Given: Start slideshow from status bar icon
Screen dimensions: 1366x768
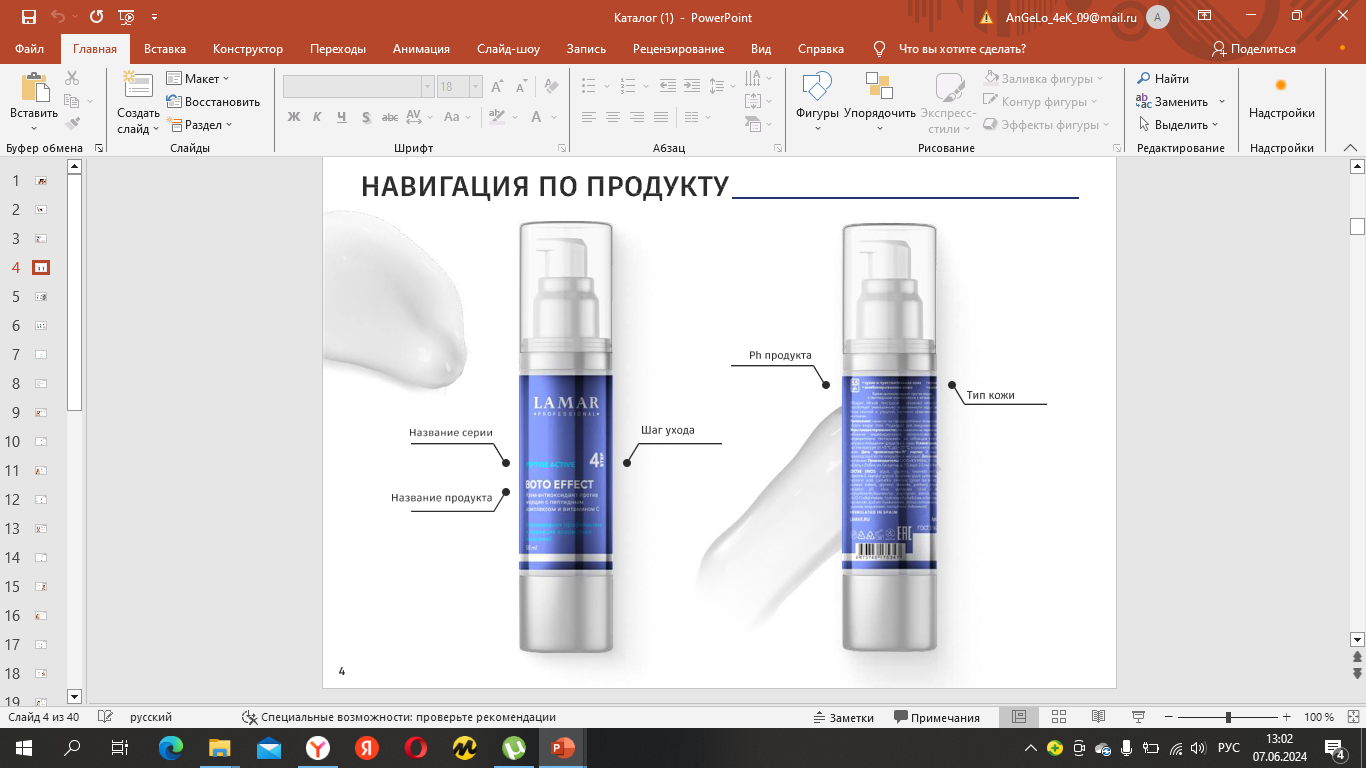Looking at the screenshot, I should pos(1138,717).
